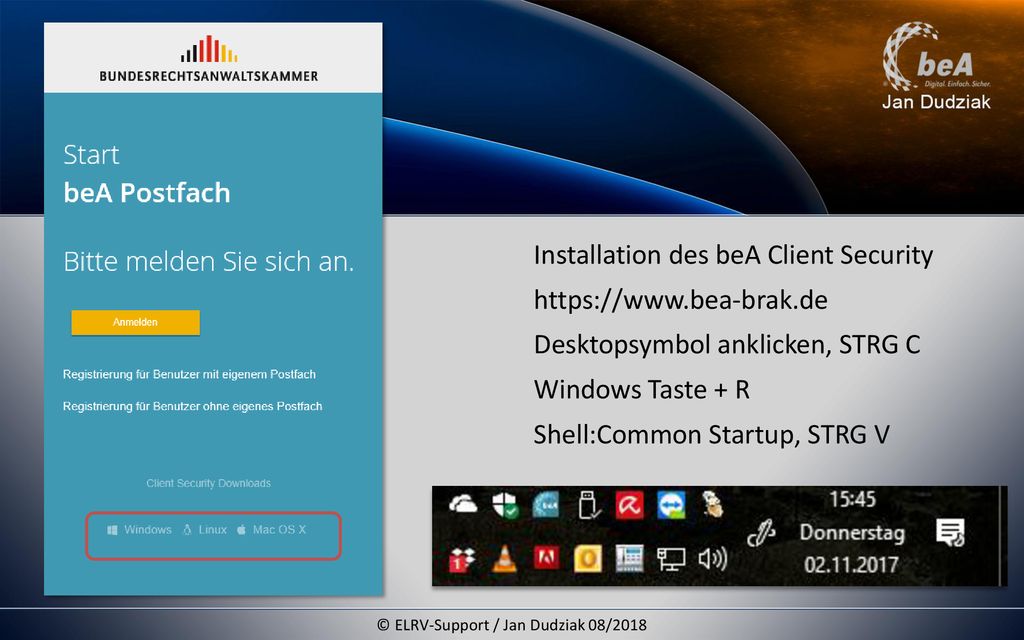Click the date 02.11.2017
The width and height of the screenshot is (1024, 640).
852,564
